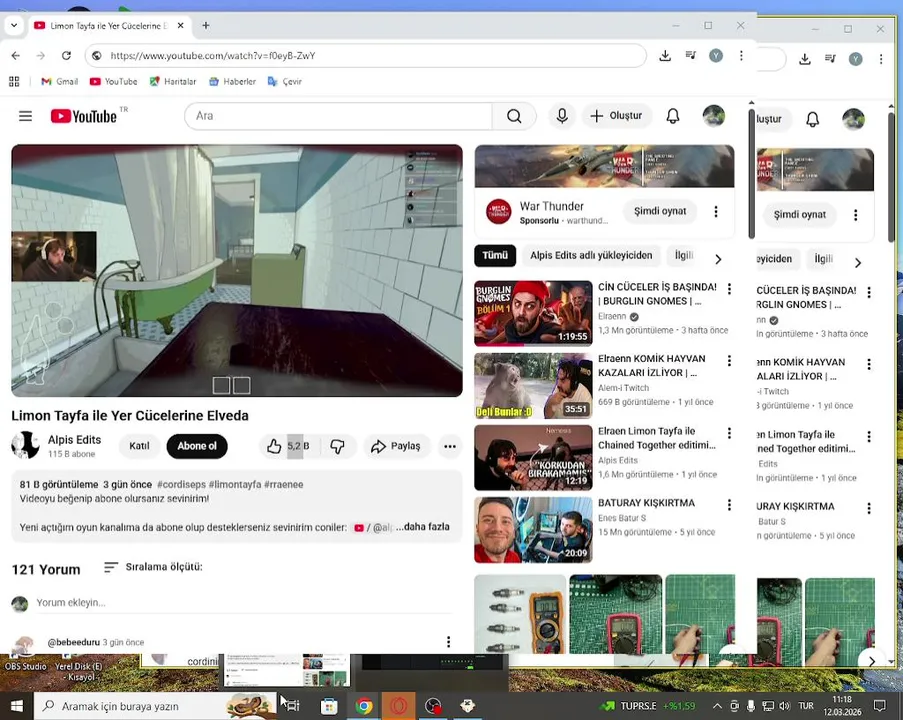Select Alpis Edits adlı yükleyiciden chip
903x720 pixels.
click(x=591, y=255)
